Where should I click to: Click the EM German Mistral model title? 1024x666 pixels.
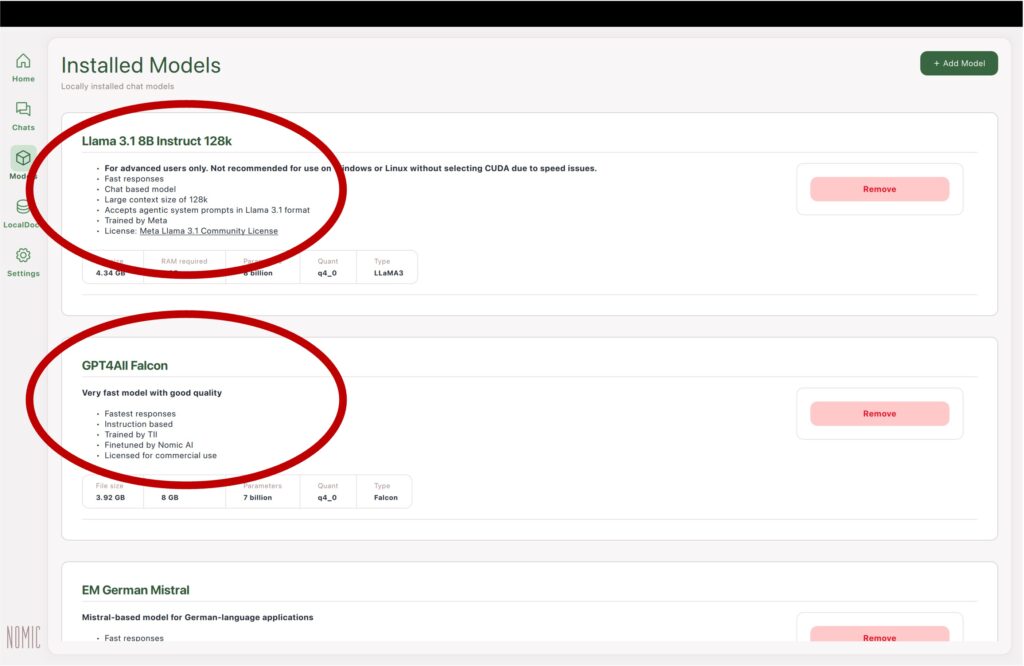click(135, 590)
